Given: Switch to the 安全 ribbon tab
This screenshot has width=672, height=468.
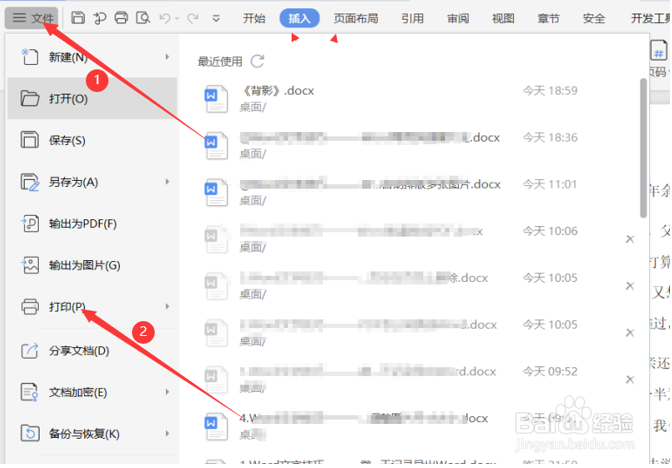Looking at the screenshot, I should [x=594, y=18].
